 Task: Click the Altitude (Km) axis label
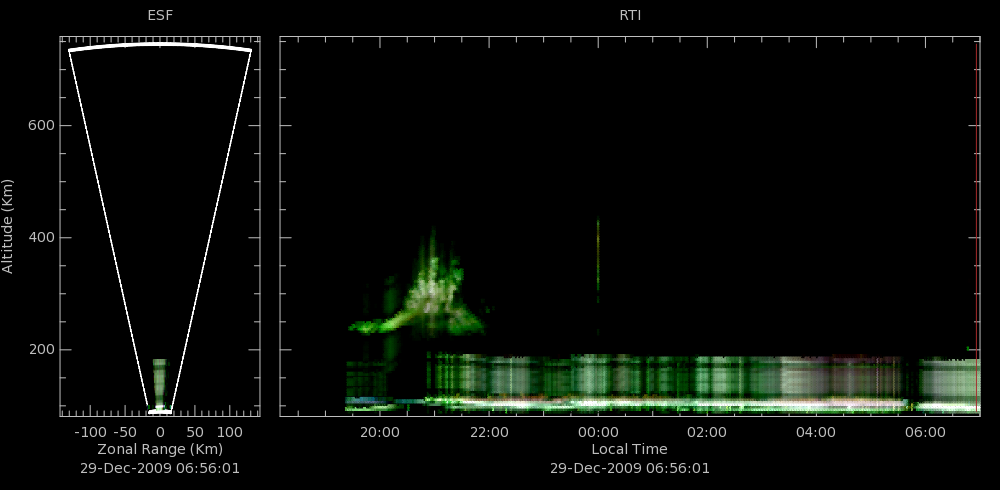pos(8,226)
